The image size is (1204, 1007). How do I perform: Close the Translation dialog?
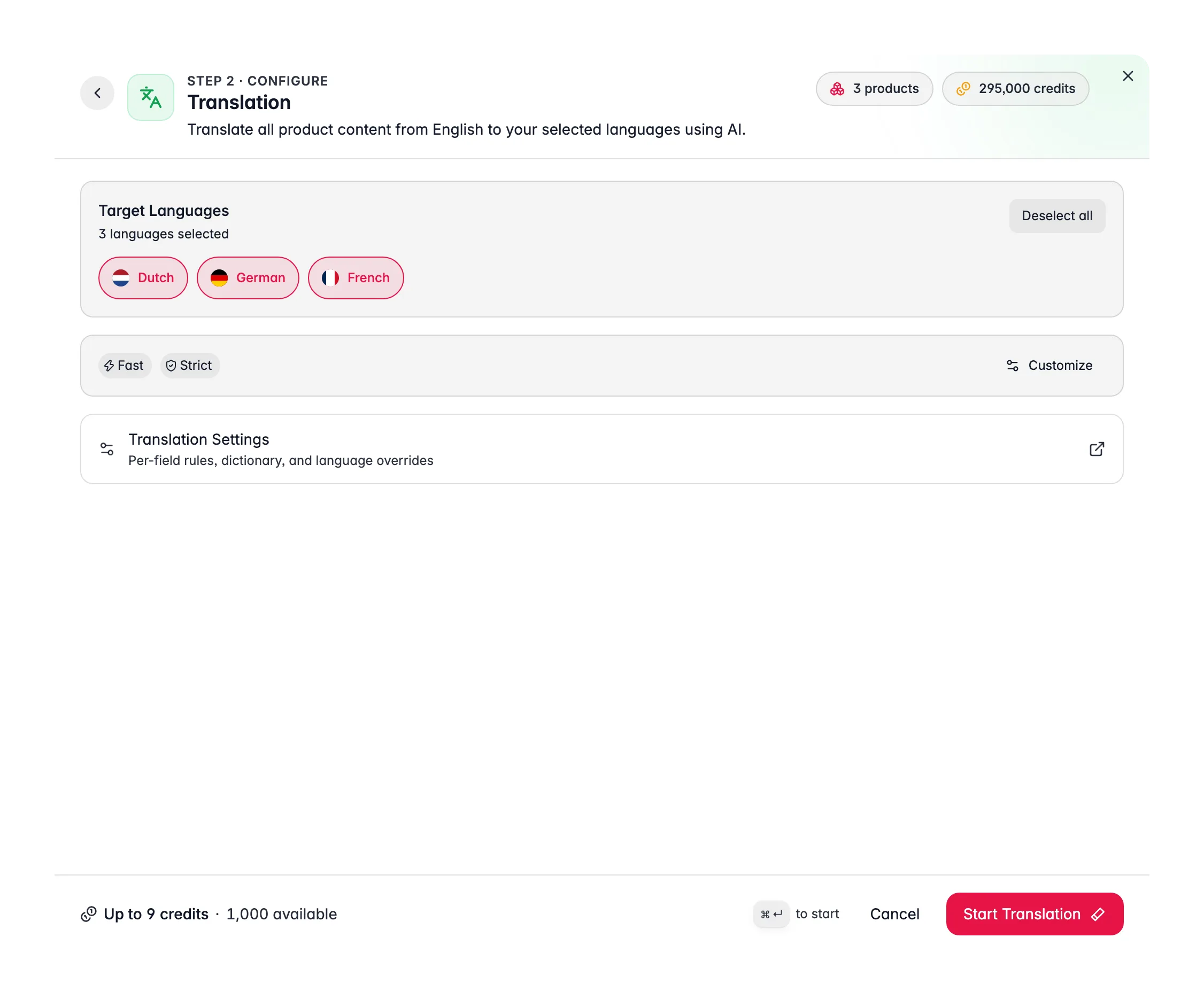click(1127, 76)
